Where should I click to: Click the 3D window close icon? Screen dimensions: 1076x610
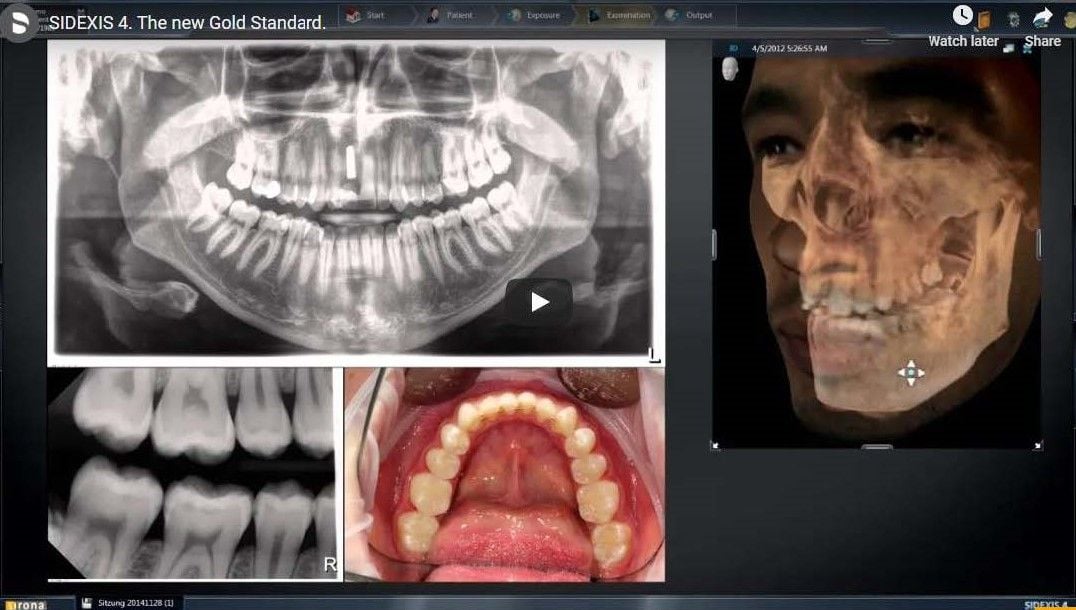[x=1029, y=47]
